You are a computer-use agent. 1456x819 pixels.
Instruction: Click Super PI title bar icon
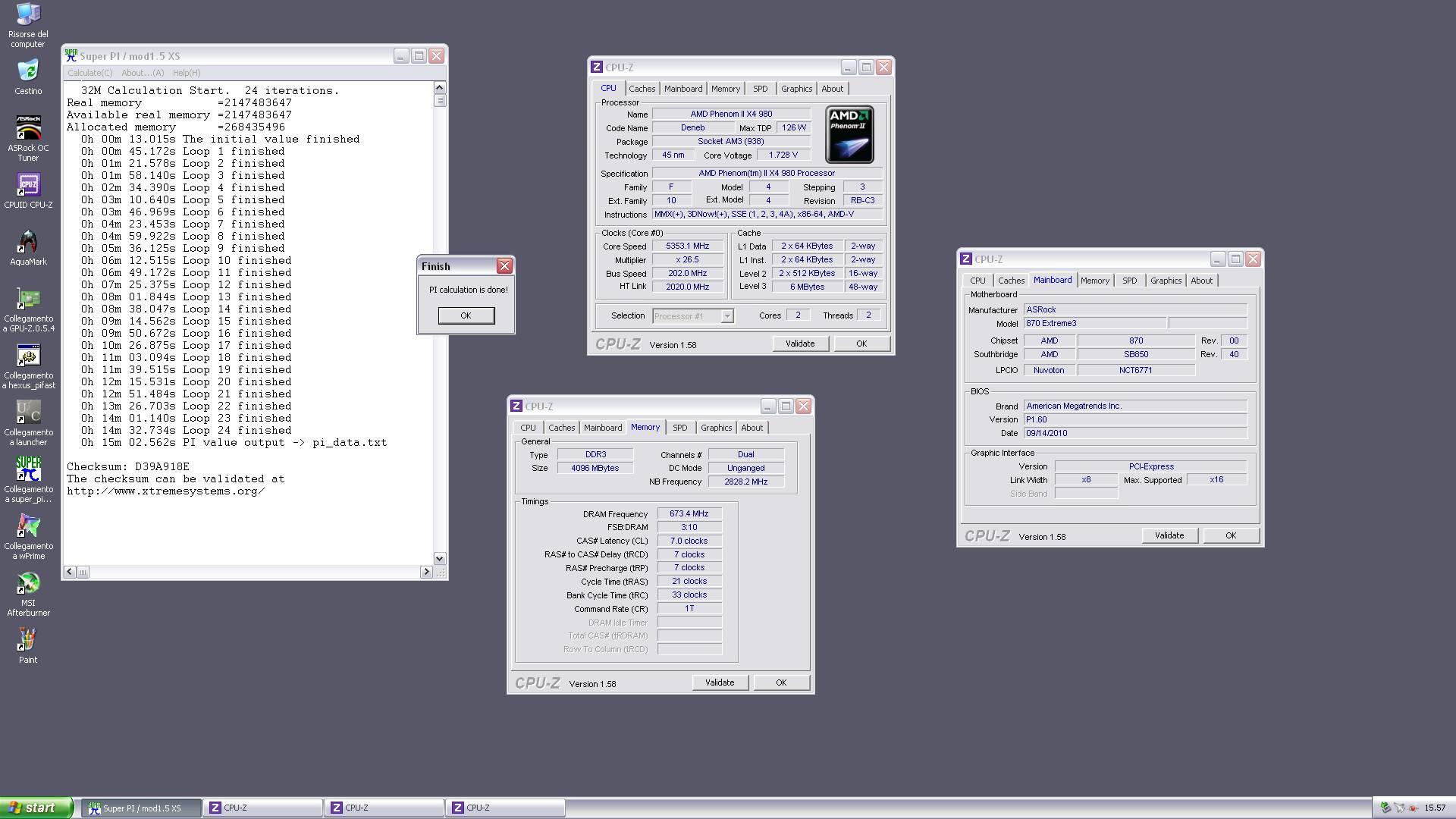(x=71, y=55)
